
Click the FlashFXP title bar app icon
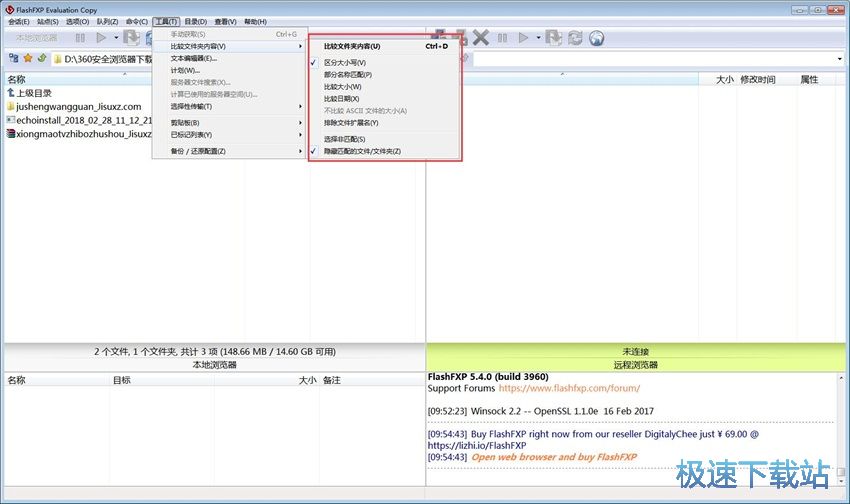pyautogui.click(x=9, y=9)
